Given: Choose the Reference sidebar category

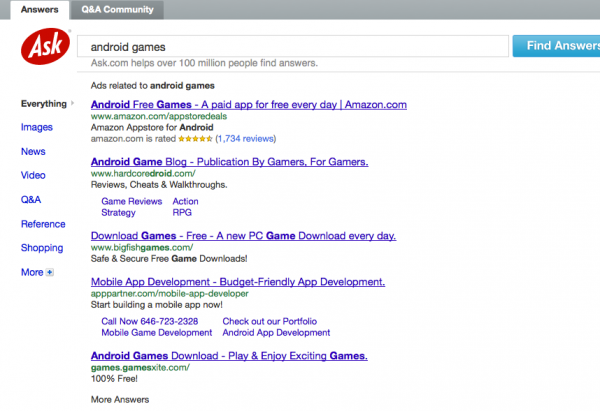Looking at the screenshot, I should pos(43,224).
